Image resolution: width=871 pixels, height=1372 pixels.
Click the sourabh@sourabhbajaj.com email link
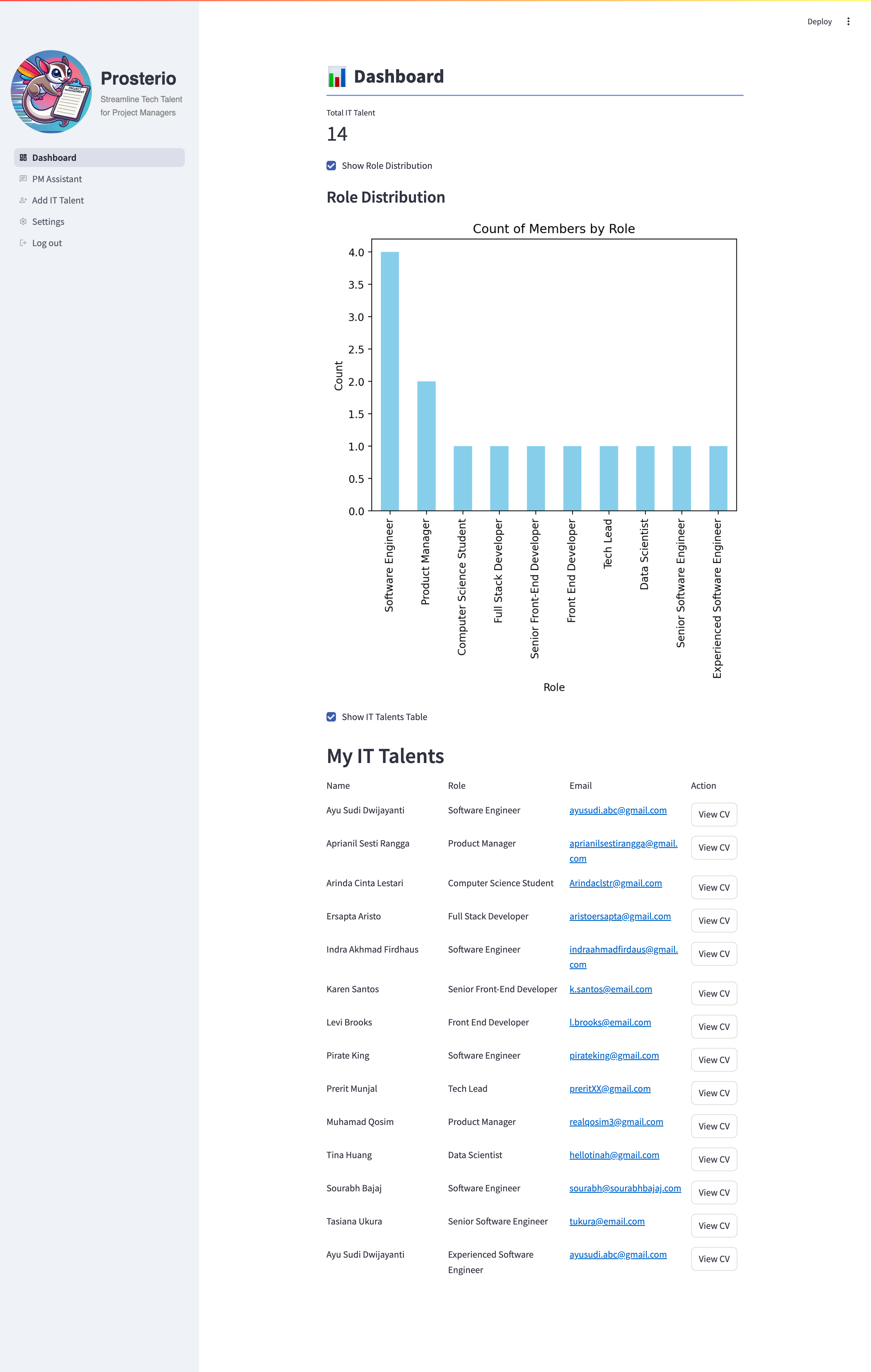625,1188
